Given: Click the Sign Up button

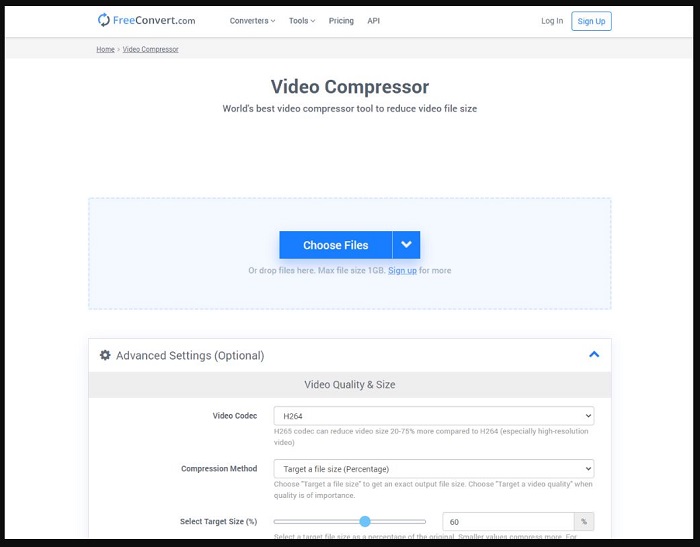Looking at the screenshot, I should pos(591,21).
